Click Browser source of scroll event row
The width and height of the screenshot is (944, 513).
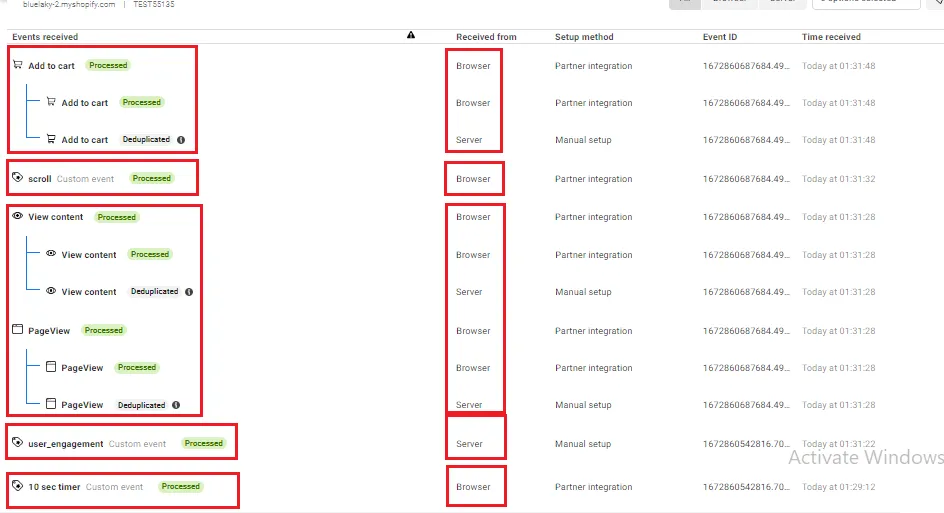click(x=473, y=179)
